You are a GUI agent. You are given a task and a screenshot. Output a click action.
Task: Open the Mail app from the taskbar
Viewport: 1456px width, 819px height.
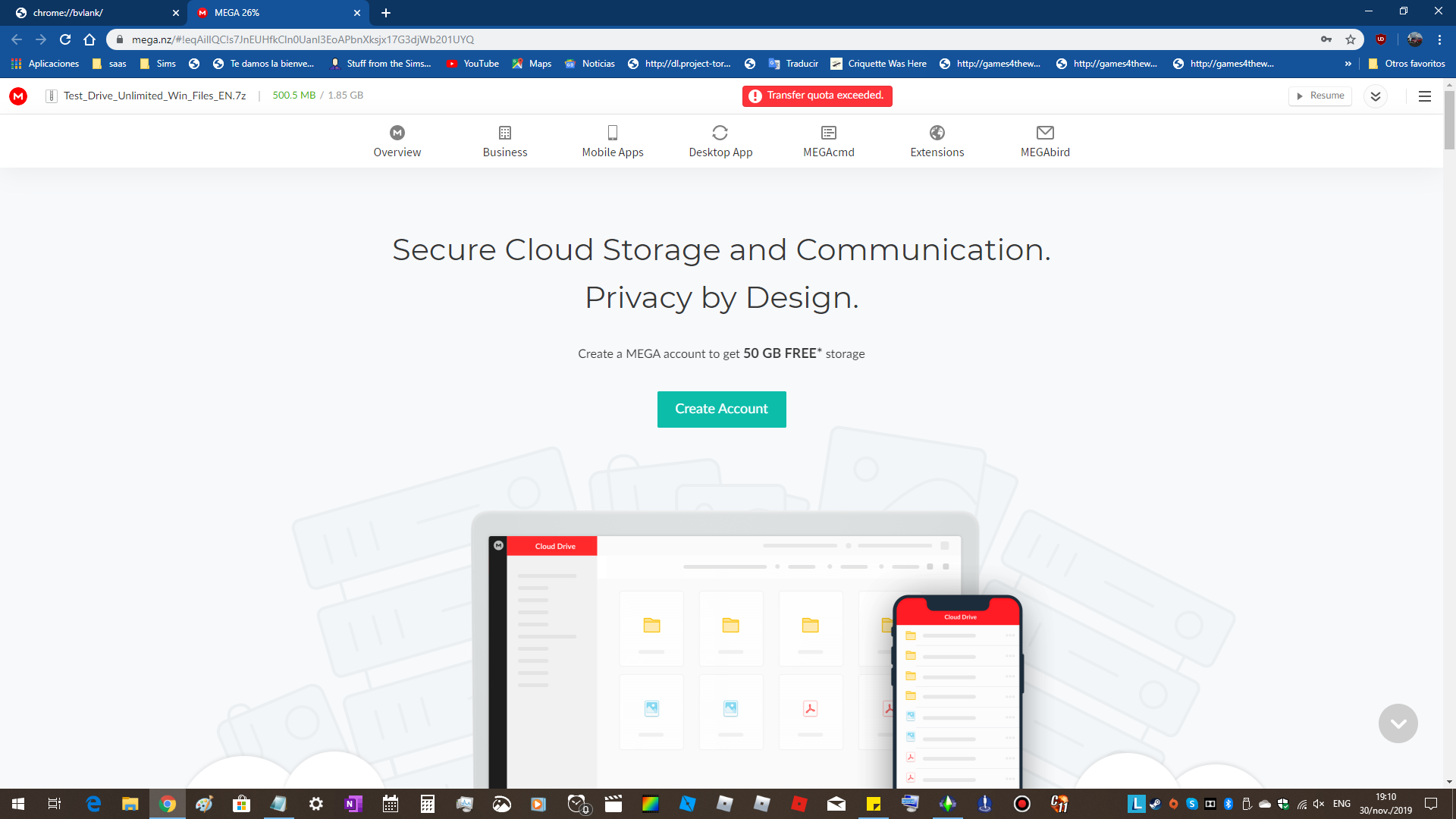[x=836, y=804]
